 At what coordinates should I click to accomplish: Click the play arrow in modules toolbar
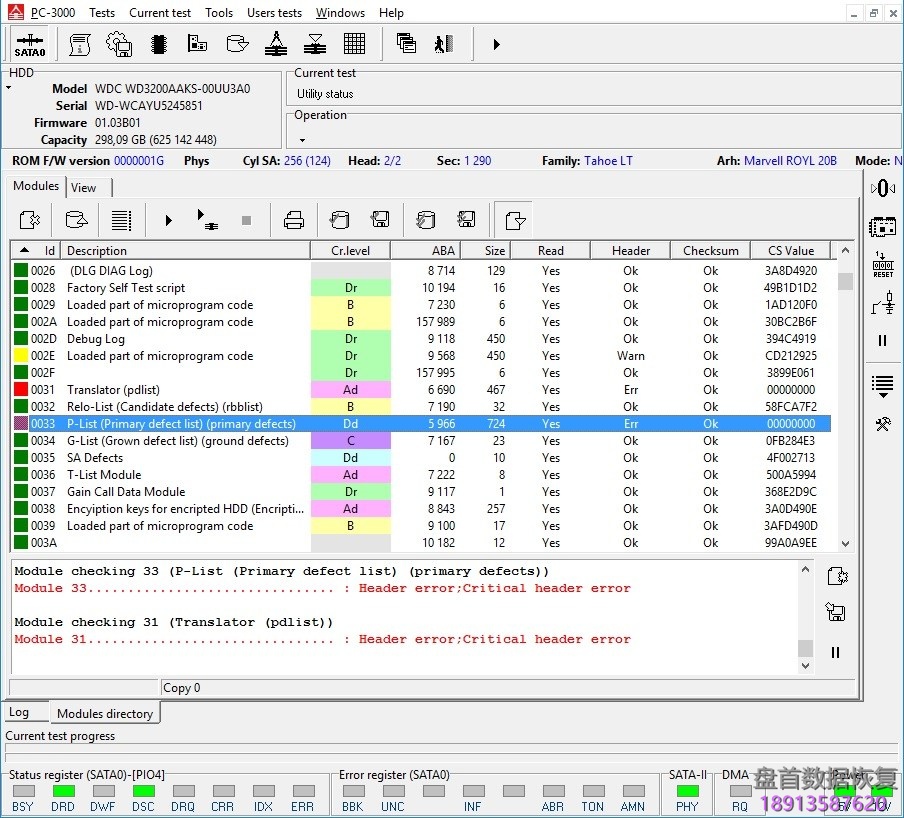[168, 220]
